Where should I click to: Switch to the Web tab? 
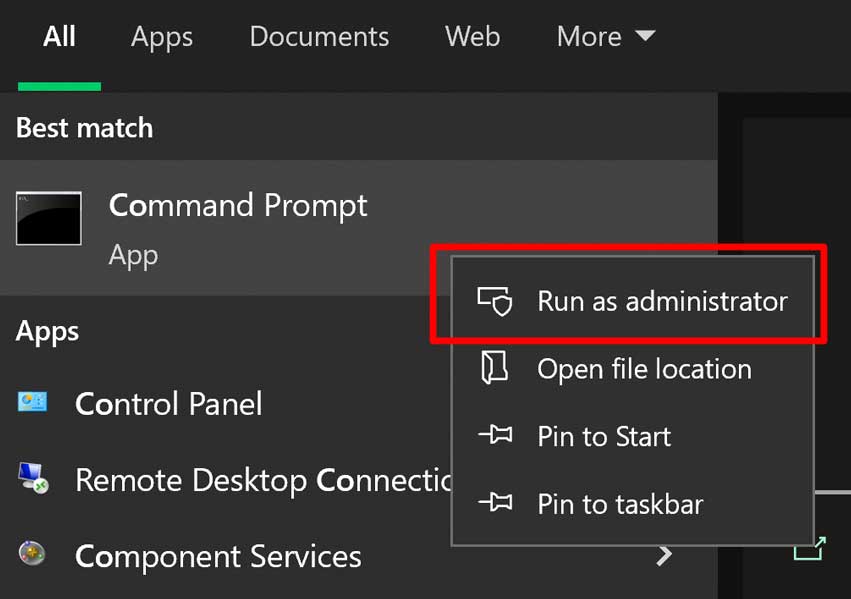point(471,36)
